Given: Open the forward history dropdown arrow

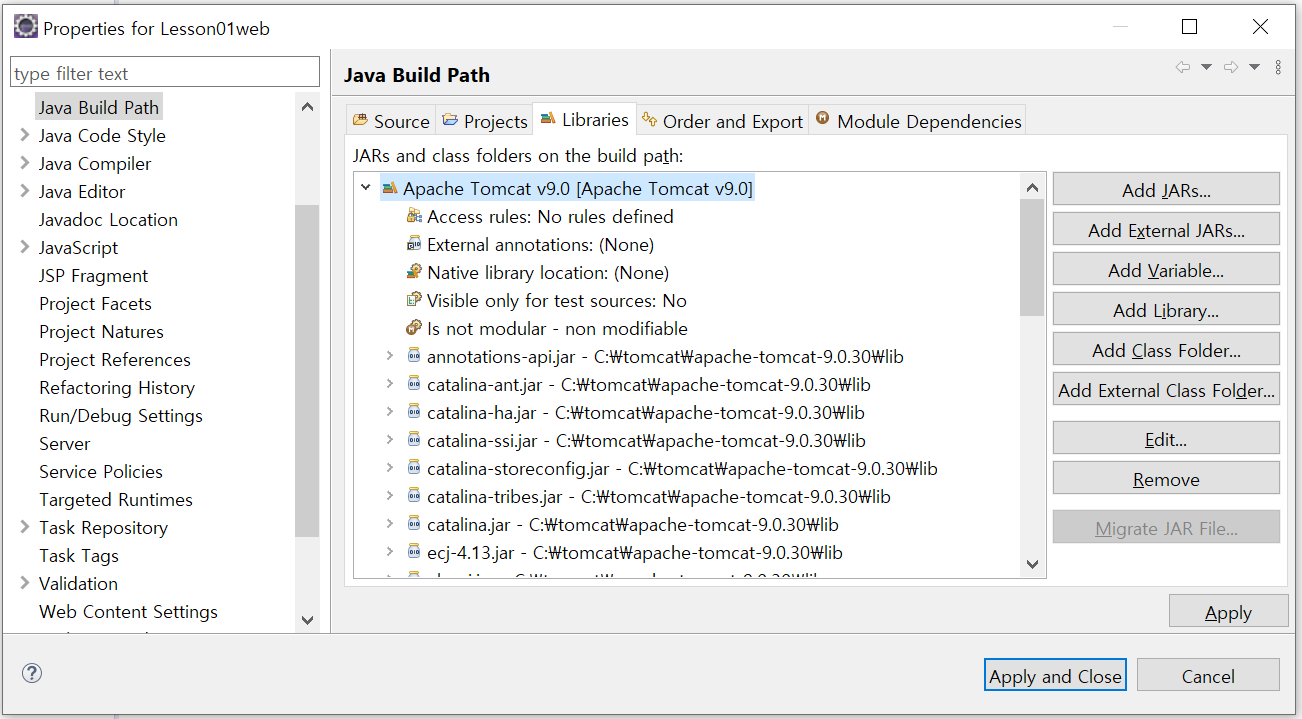Looking at the screenshot, I should click(x=1254, y=67).
